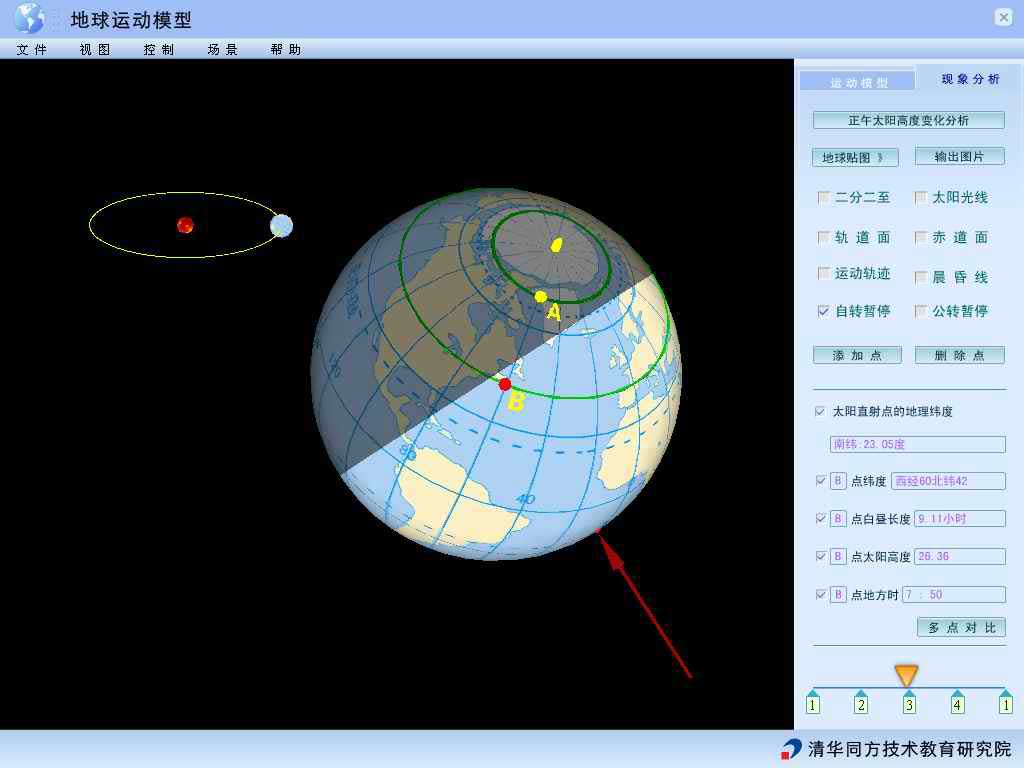Enable the 太阳光线 checkbox
1024x768 pixels.
click(921, 198)
